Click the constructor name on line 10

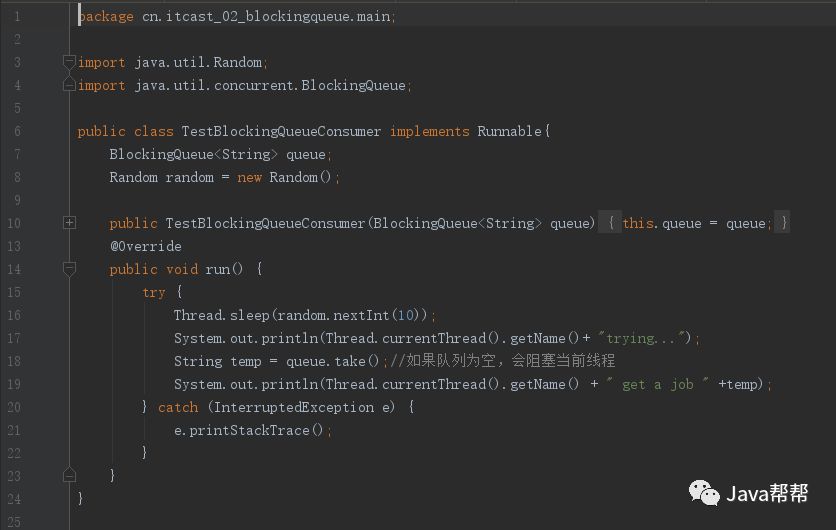(265, 223)
